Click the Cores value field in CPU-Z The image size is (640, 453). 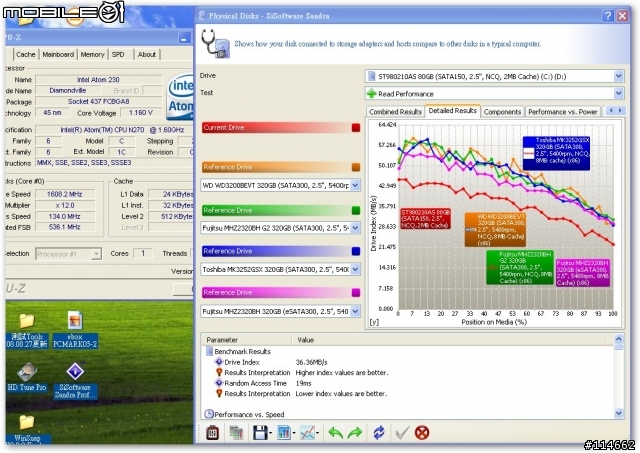point(142,253)
